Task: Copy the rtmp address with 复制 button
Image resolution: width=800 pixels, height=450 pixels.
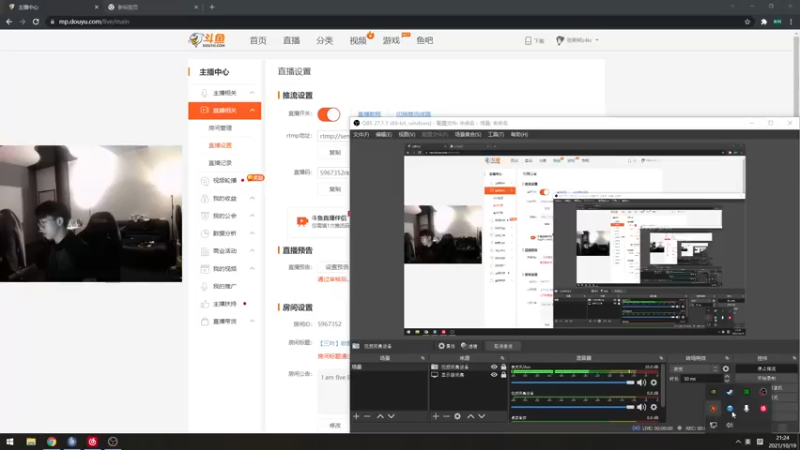Action: (335, 153)
